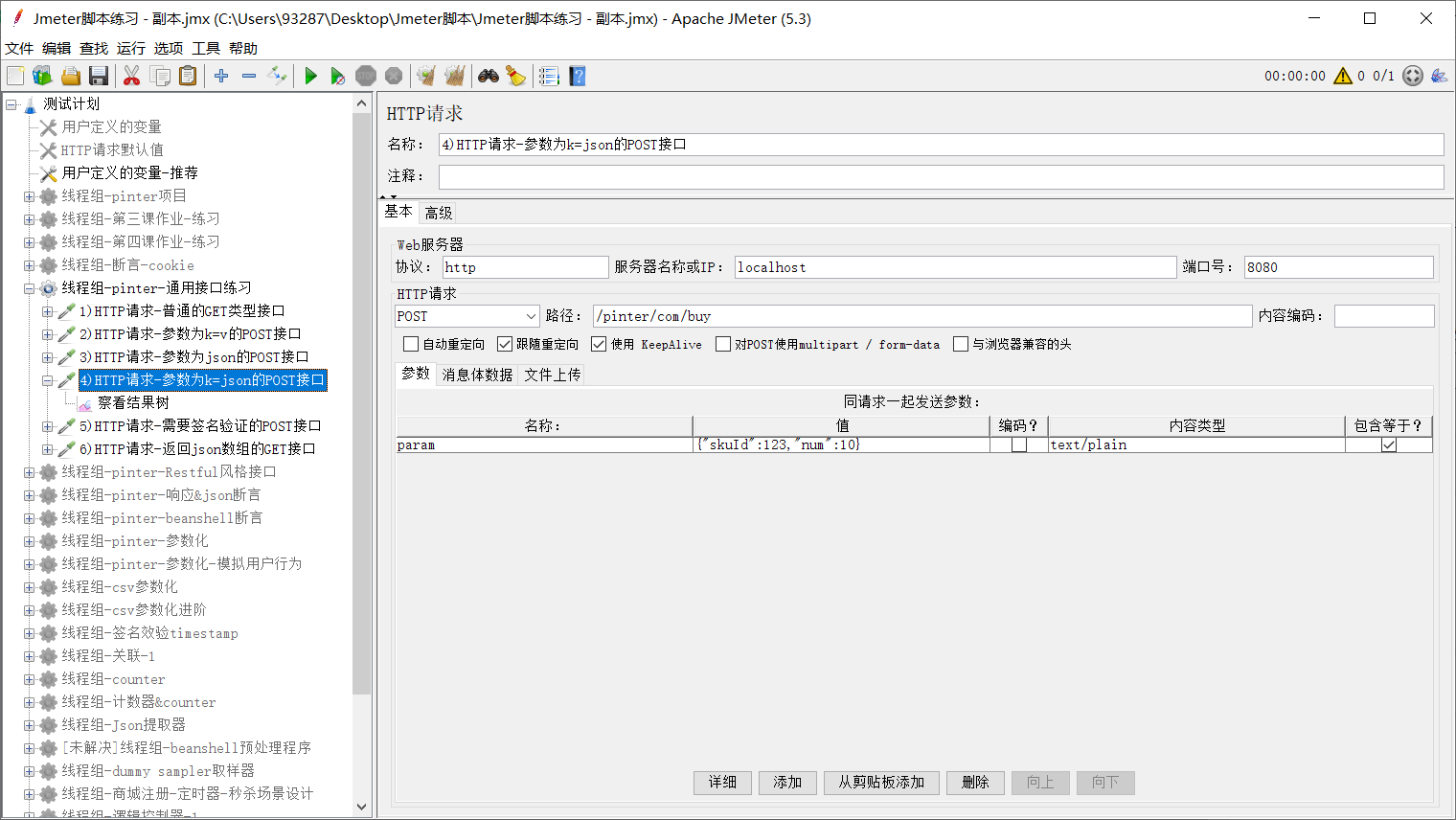Image resolution: width=1456 pixels, height=820 pixels.
Task: Check 与浏览器兼容的头 checkbox
Action: [x=961, y=344]
